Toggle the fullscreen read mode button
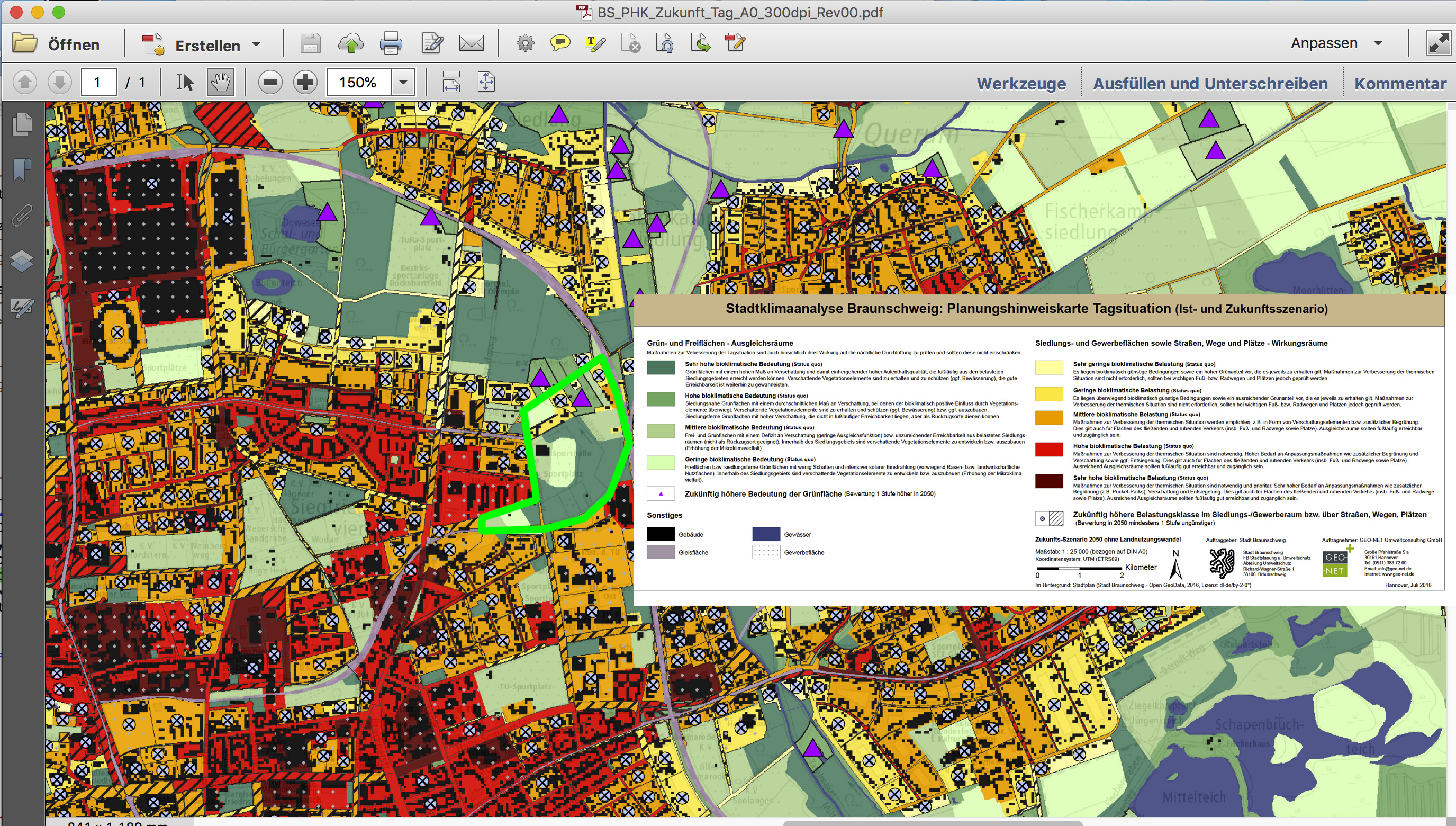This screenshot has height=826, width=1456. click(x=1439, y=43)
